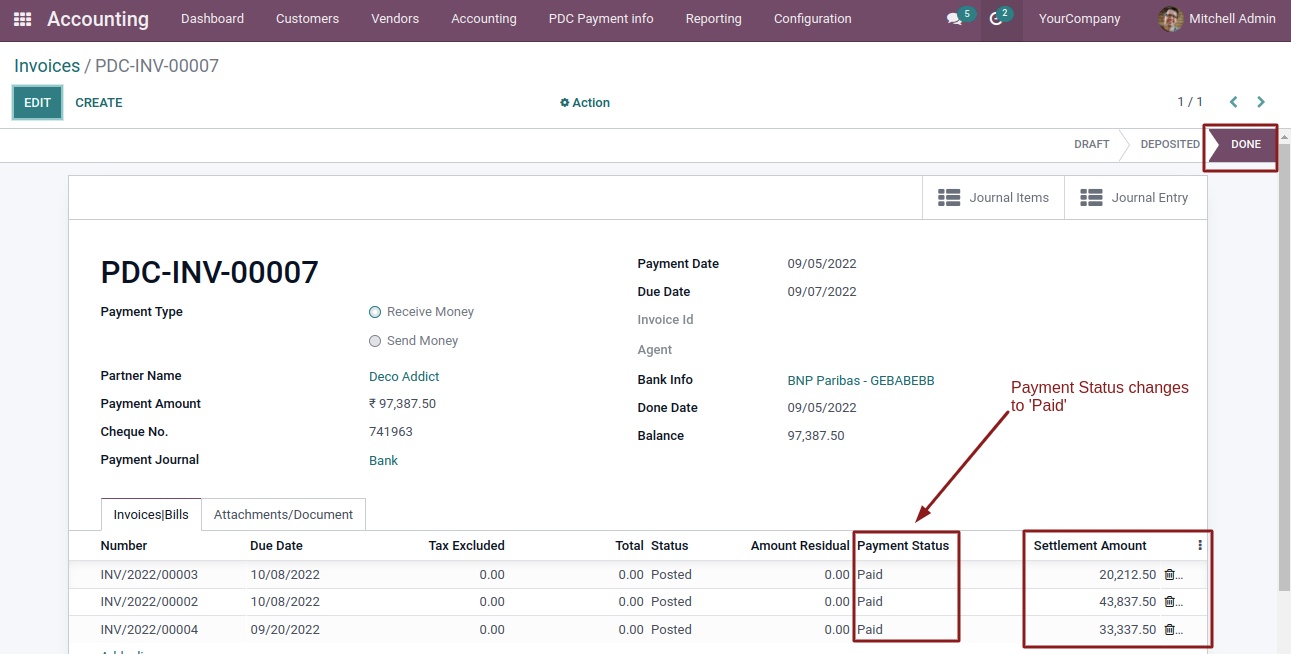Click Mitchell Admin avatar picture
This screenshot has width=1291, height=654.
pyautogui.click(x=1170, y=19)
